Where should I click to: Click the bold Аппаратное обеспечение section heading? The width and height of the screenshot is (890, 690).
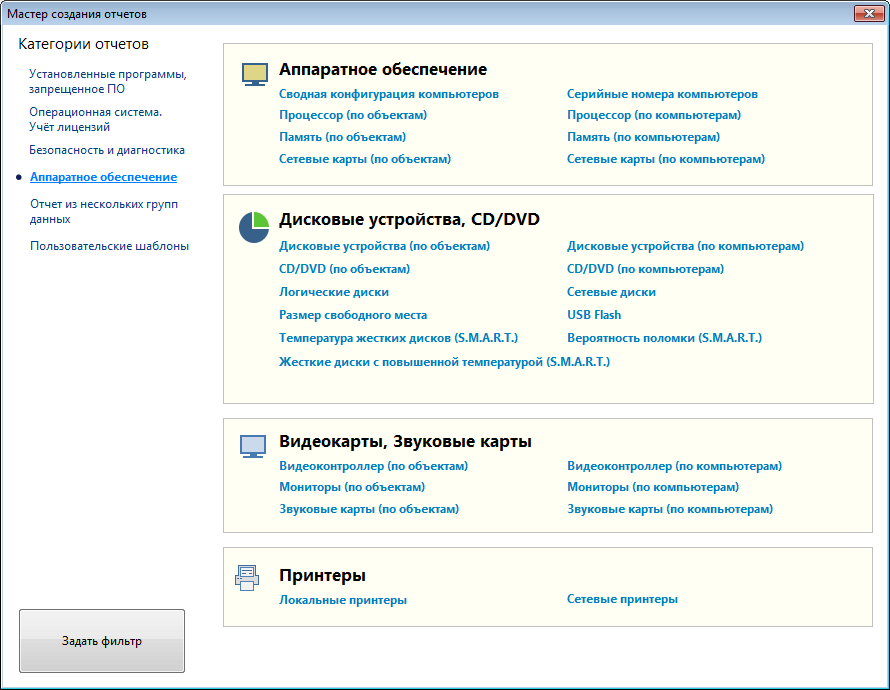(383, 69)
